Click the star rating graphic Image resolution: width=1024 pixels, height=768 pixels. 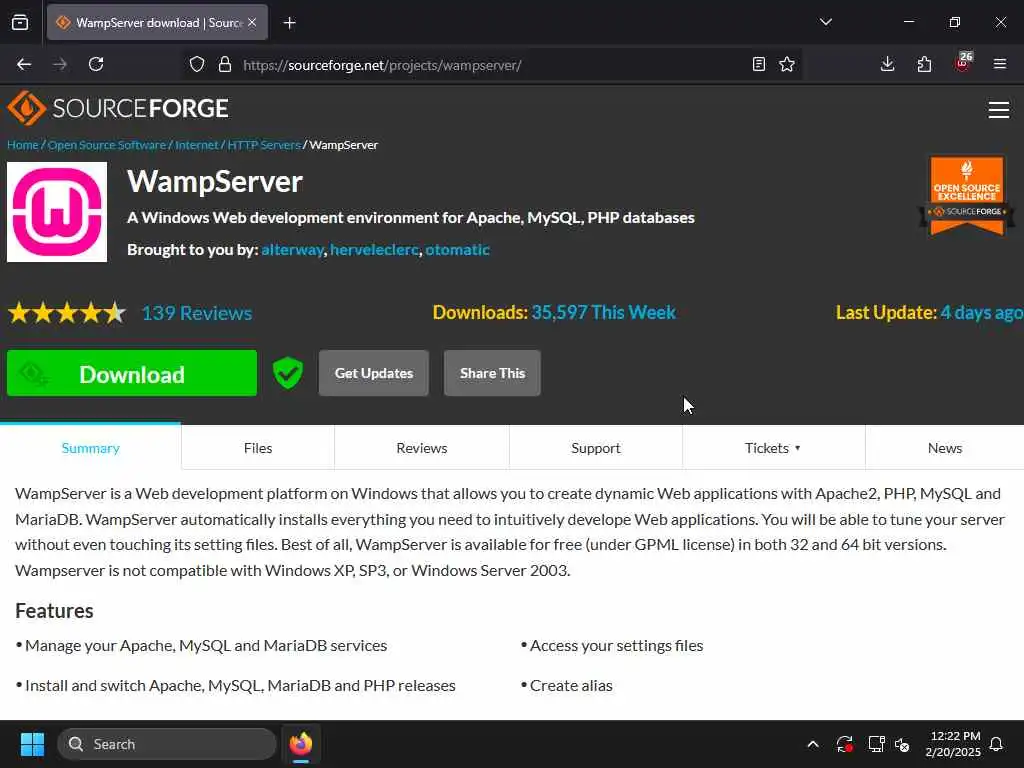(x=67, y=313)
